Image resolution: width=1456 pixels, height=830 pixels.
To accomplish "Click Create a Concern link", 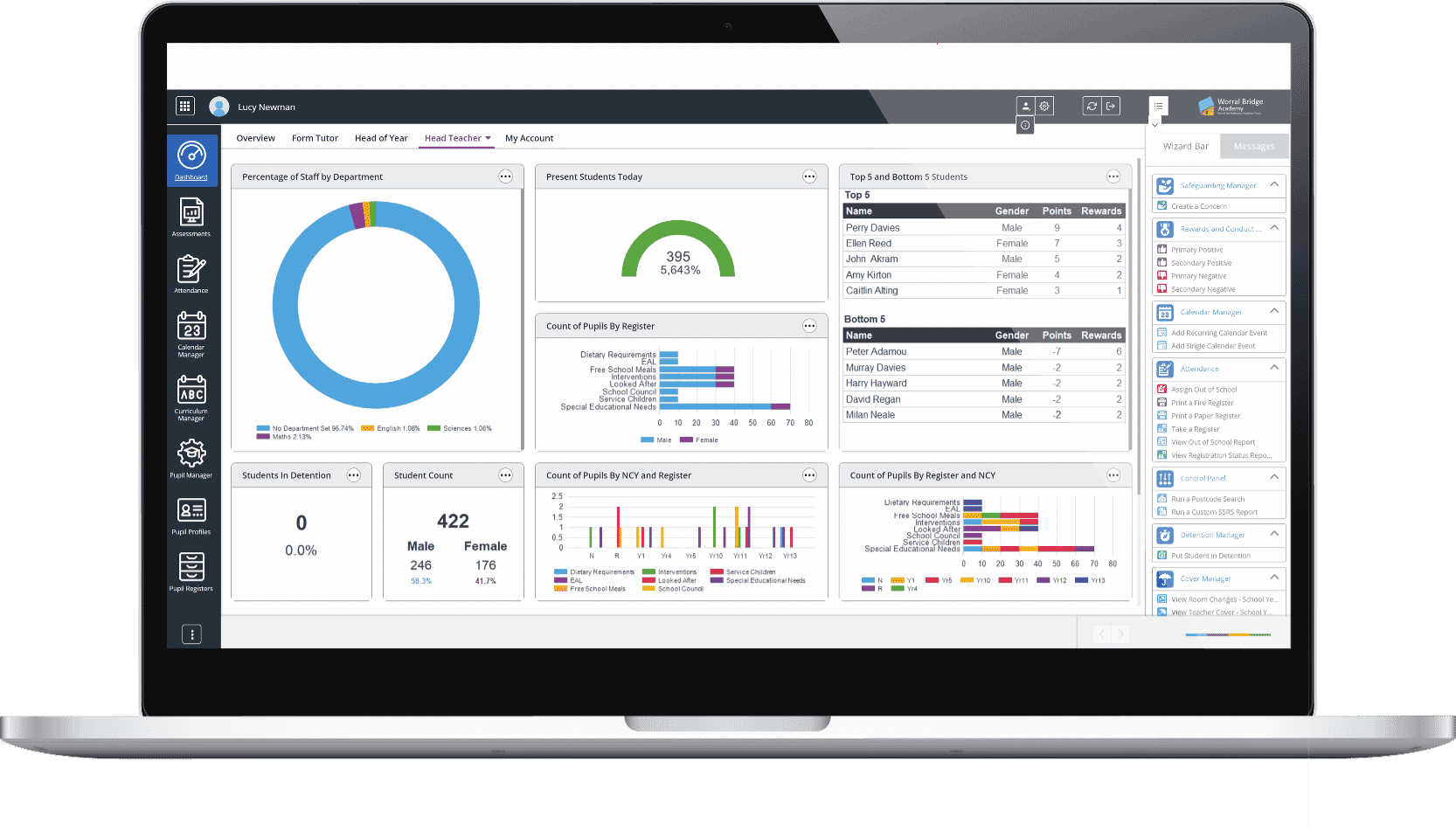I will click(1199, 206).
